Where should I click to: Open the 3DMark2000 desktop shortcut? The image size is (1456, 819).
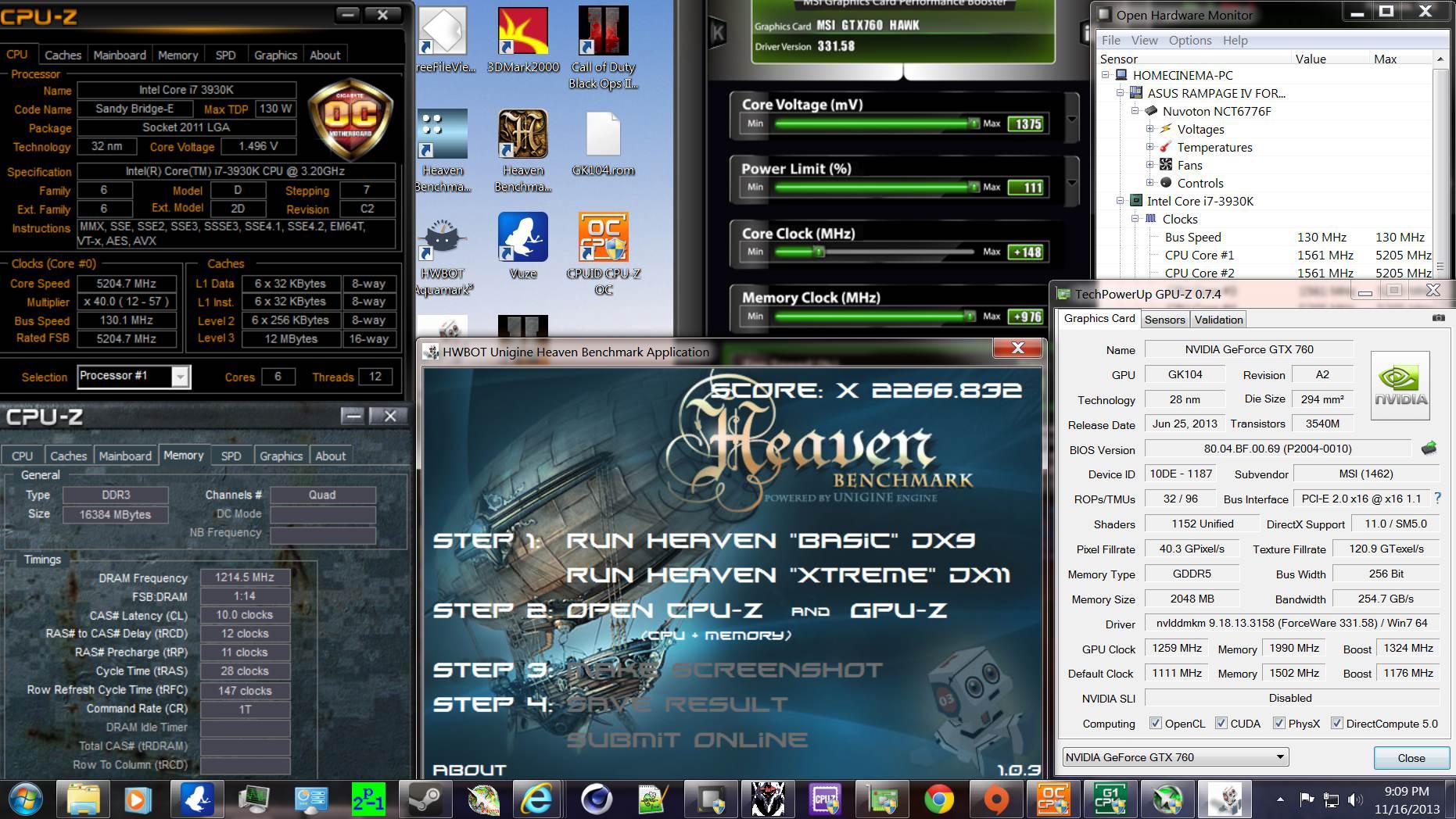pos(522,39)
